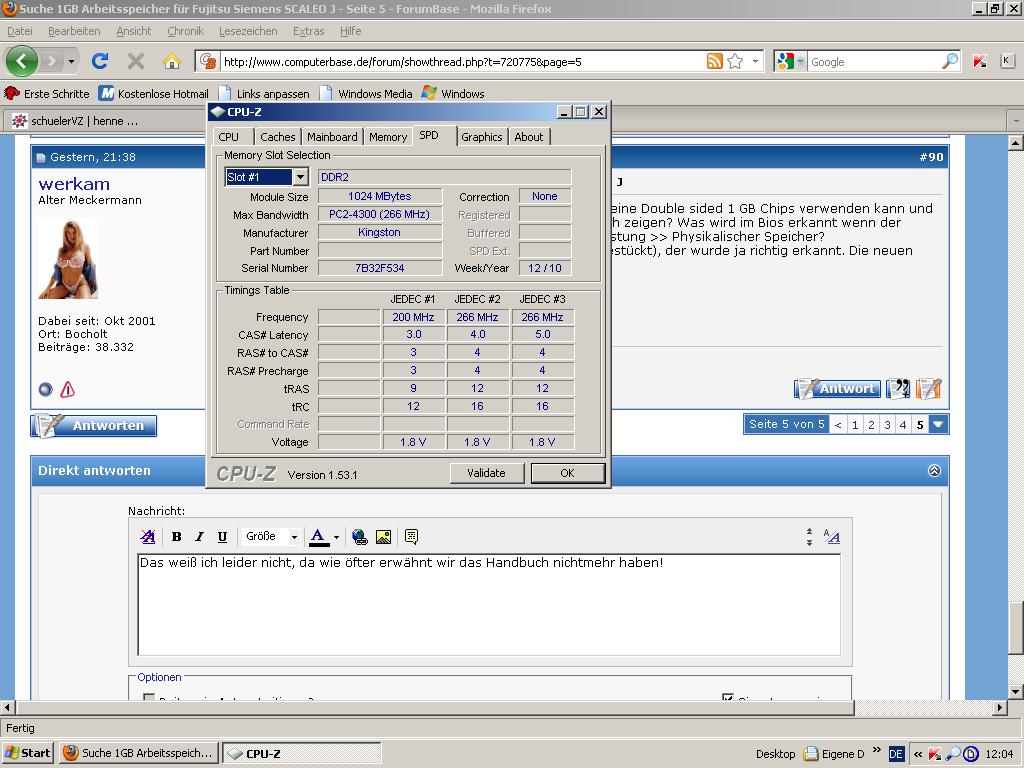Select font color A swatch
Screen dimensions: 1024x768
tap(318, 537)
